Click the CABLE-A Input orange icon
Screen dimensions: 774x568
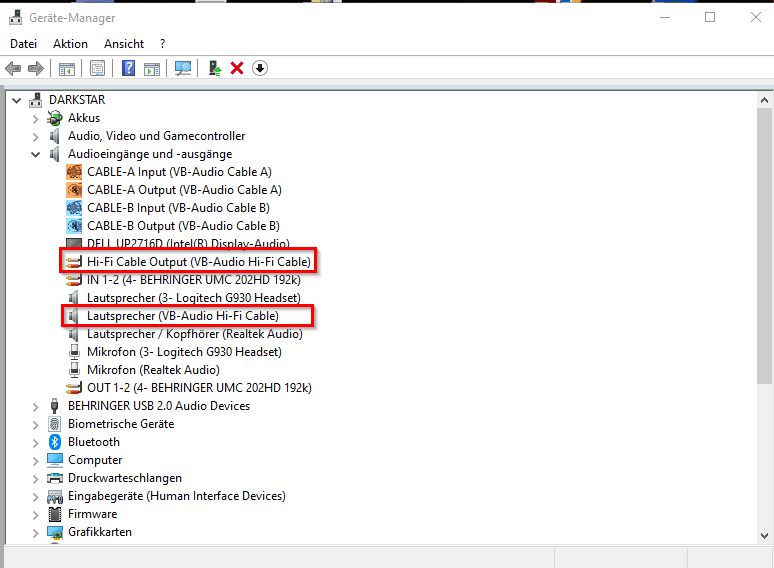(74, 172)
